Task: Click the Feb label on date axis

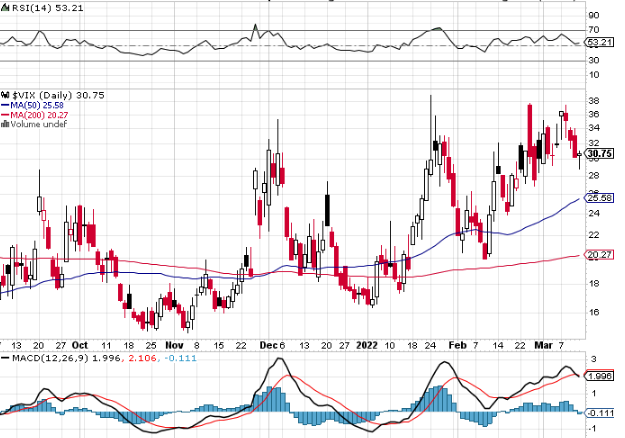Action: 457,345
